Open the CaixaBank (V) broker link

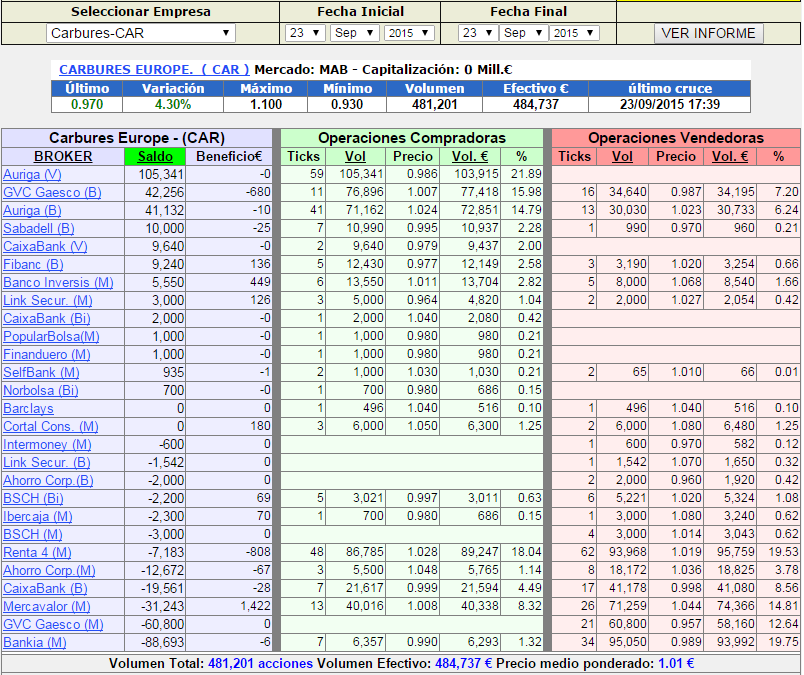(x=45, y=247)
